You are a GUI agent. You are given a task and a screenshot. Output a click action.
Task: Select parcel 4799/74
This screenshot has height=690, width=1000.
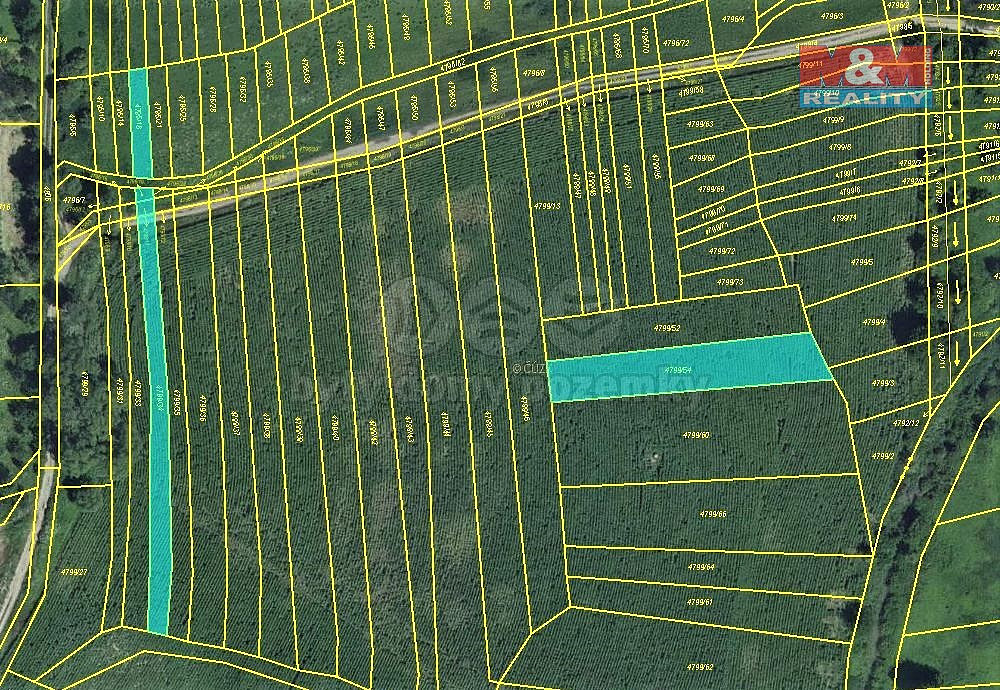[x=844, y=218]
